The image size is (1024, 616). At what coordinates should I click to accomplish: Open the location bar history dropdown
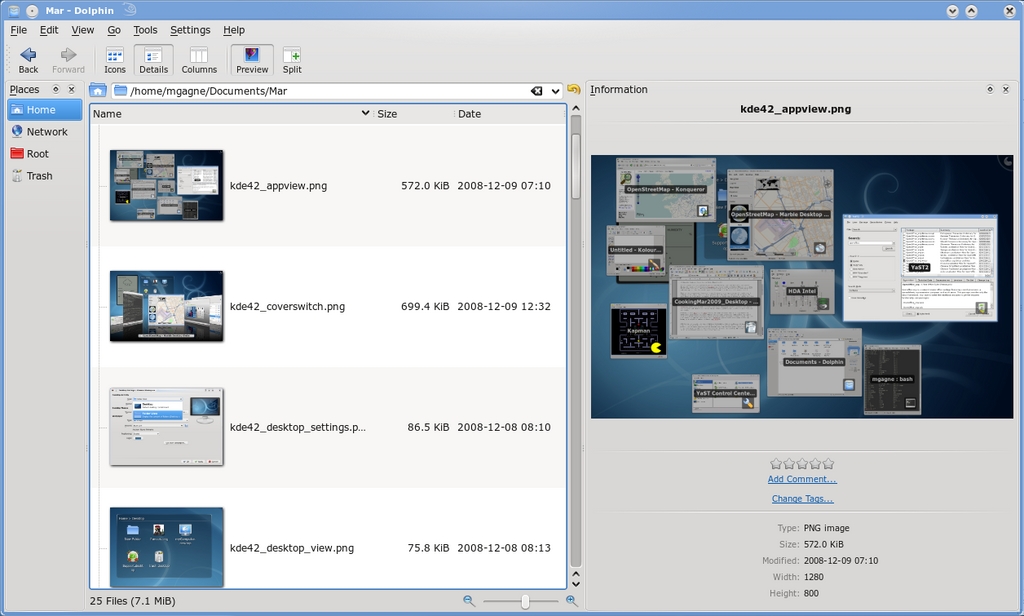(x=556, y=91)
